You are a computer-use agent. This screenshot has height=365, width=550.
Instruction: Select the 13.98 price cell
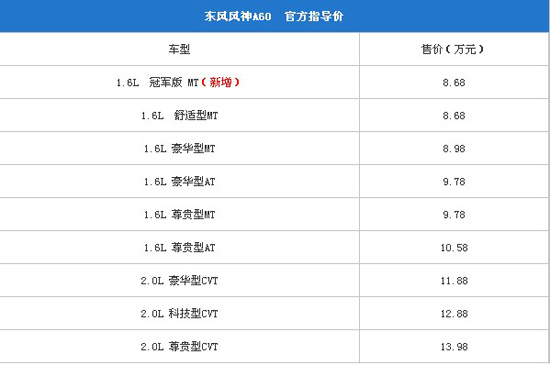454,346
